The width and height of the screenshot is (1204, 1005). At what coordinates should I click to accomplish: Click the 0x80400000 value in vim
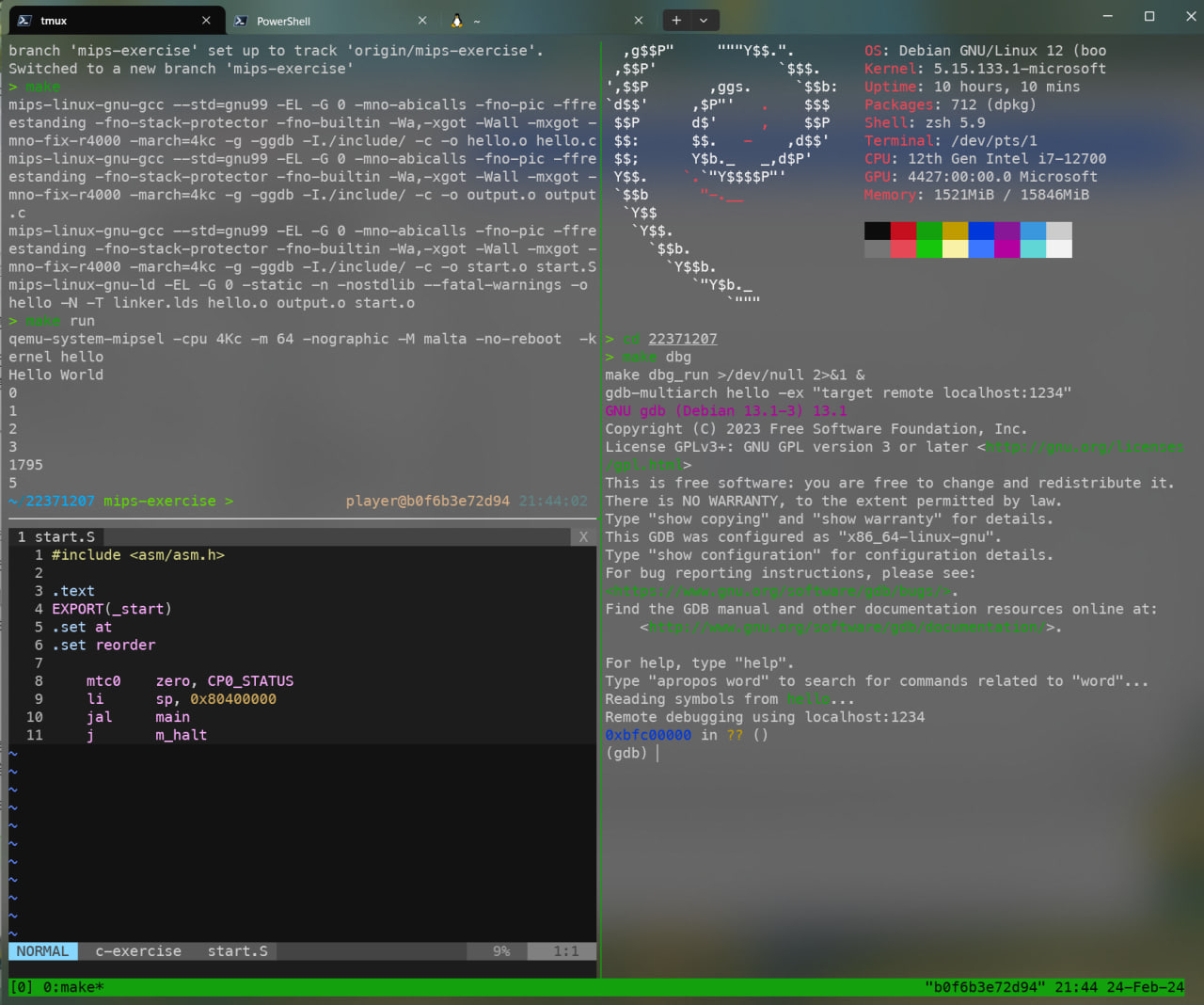(x=233, y=699)
